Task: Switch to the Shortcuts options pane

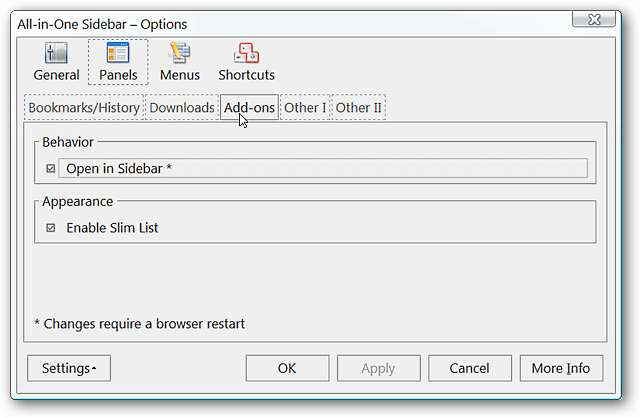Action: pyautogui.click(x=246, y=62)
